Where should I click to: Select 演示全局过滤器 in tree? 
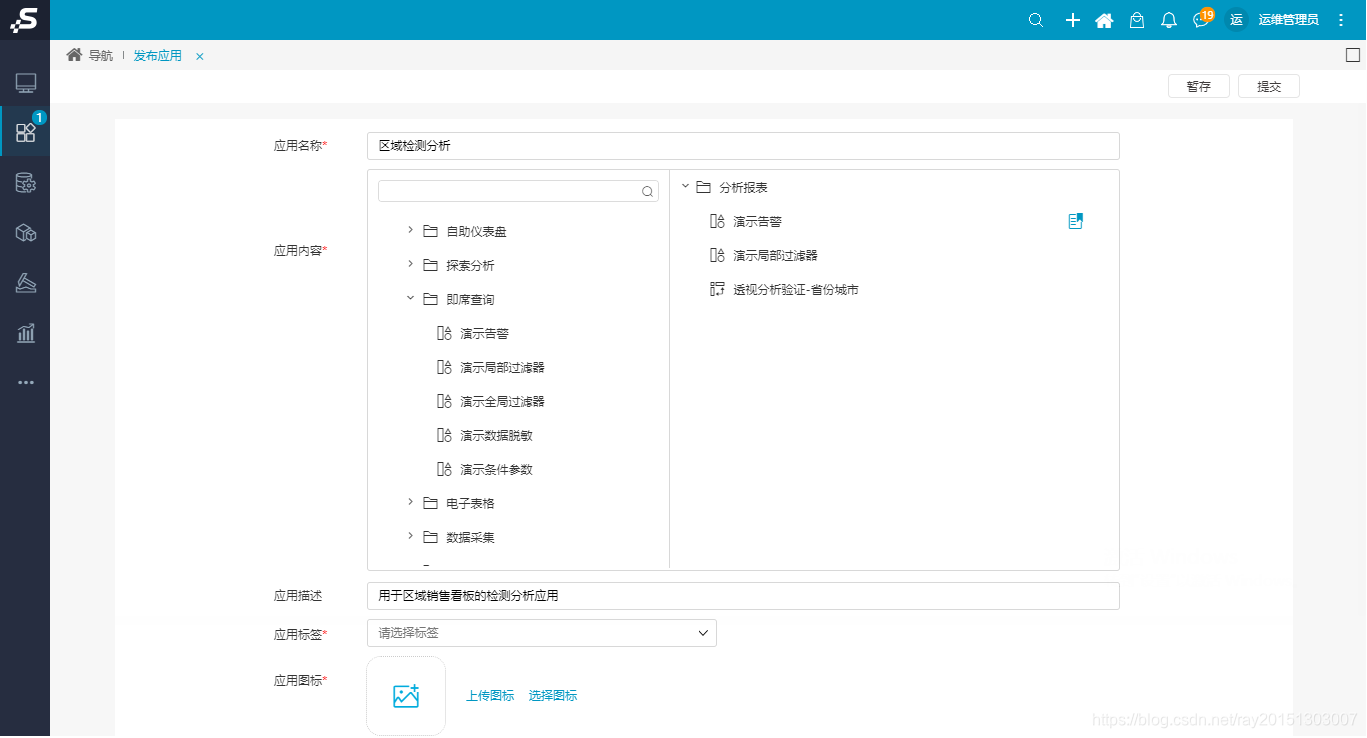503,402
